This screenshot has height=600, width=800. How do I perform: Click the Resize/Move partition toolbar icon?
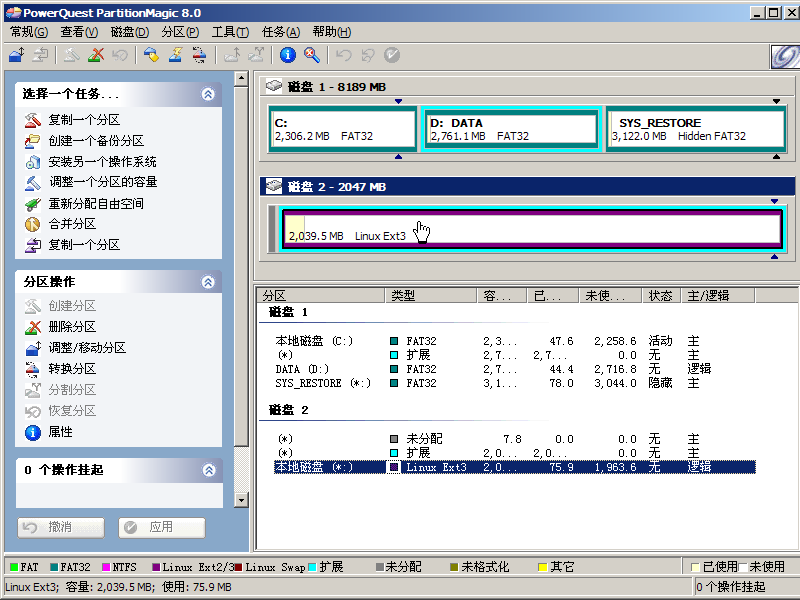pos(16,55)
